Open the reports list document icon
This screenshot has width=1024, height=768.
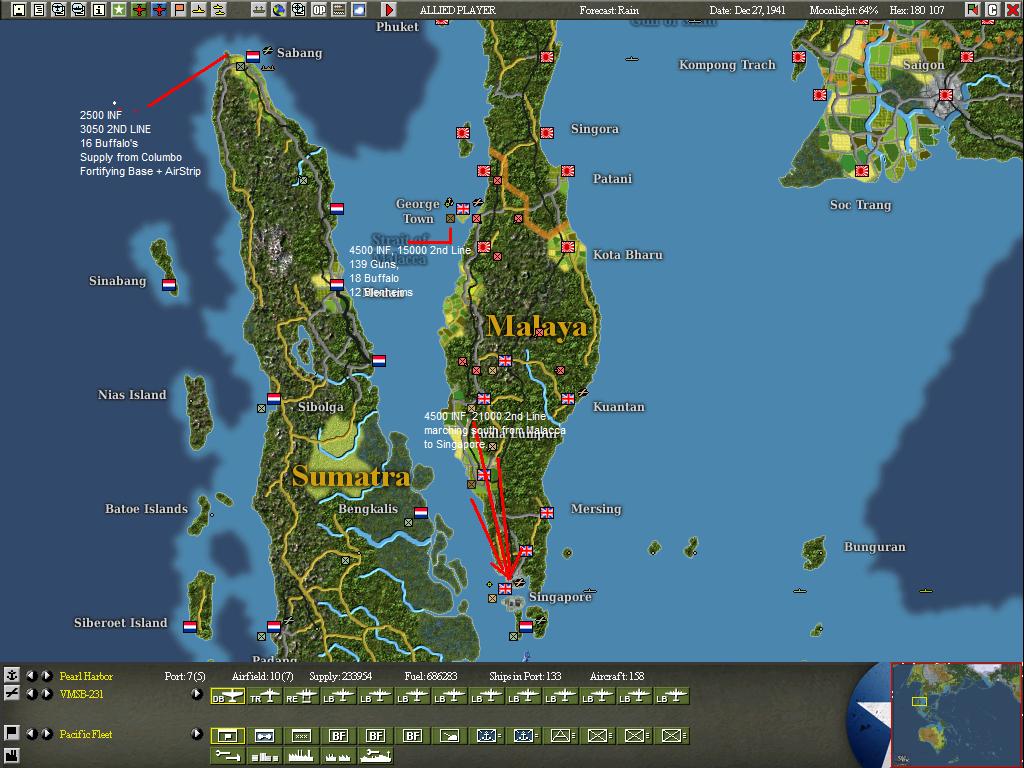tap(39, 10)
